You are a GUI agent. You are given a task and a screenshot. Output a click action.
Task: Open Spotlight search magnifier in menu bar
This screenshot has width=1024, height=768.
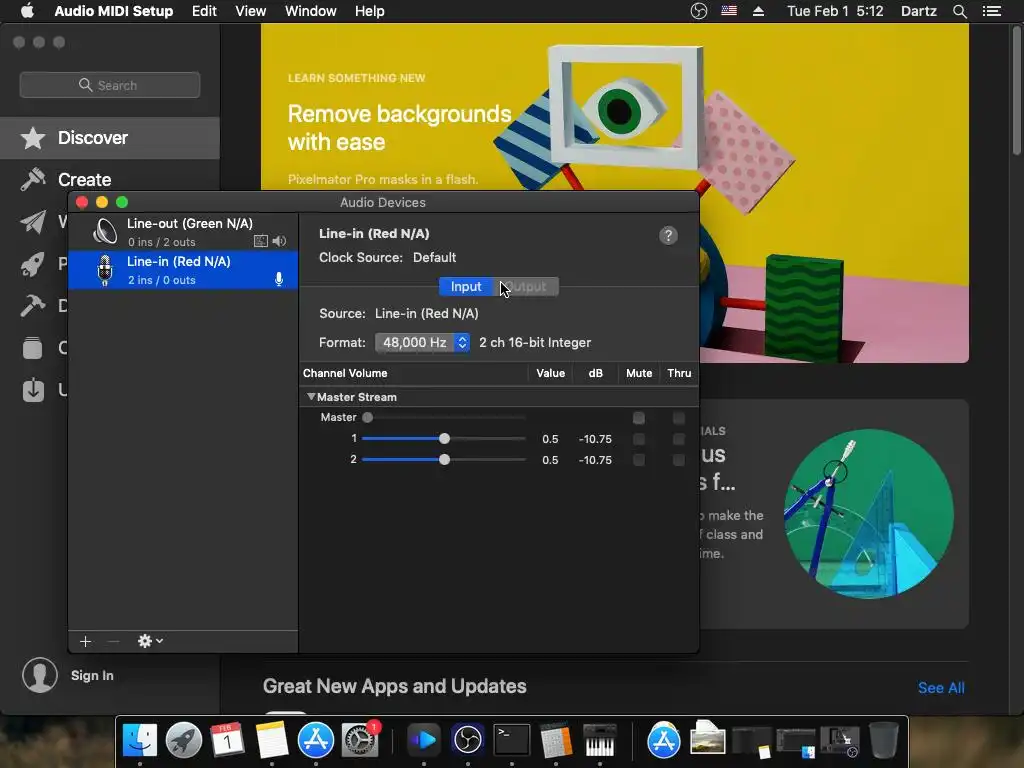pyautogui.click(x=959, y=11)
